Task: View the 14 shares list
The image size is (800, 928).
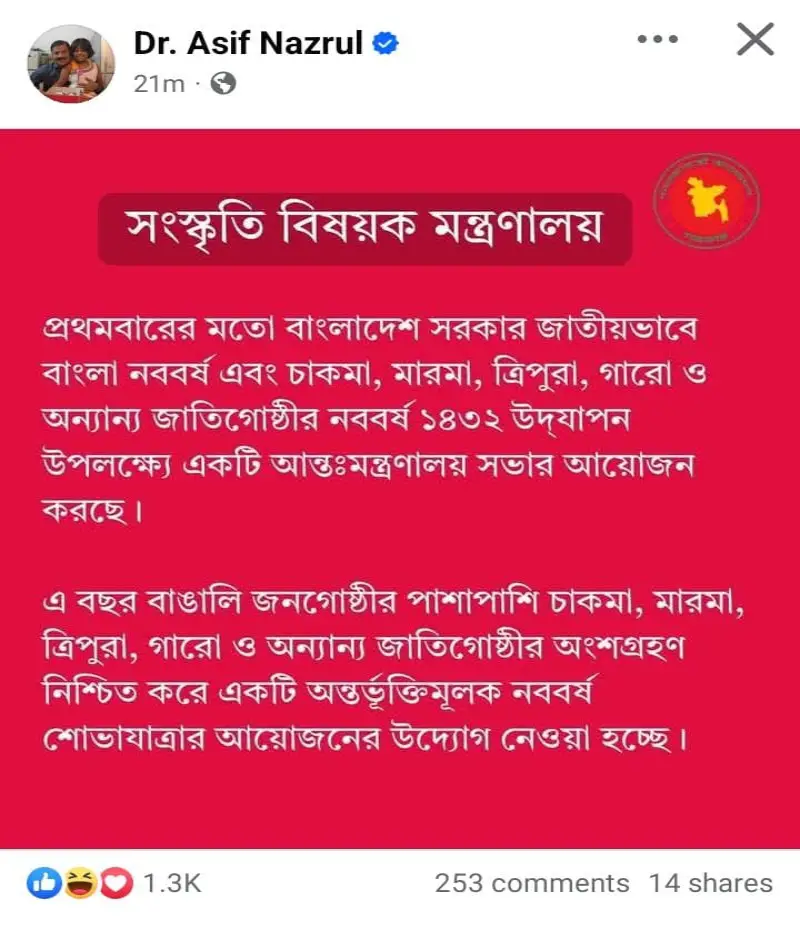Action: pyautogui.click(x=711, y=884)
